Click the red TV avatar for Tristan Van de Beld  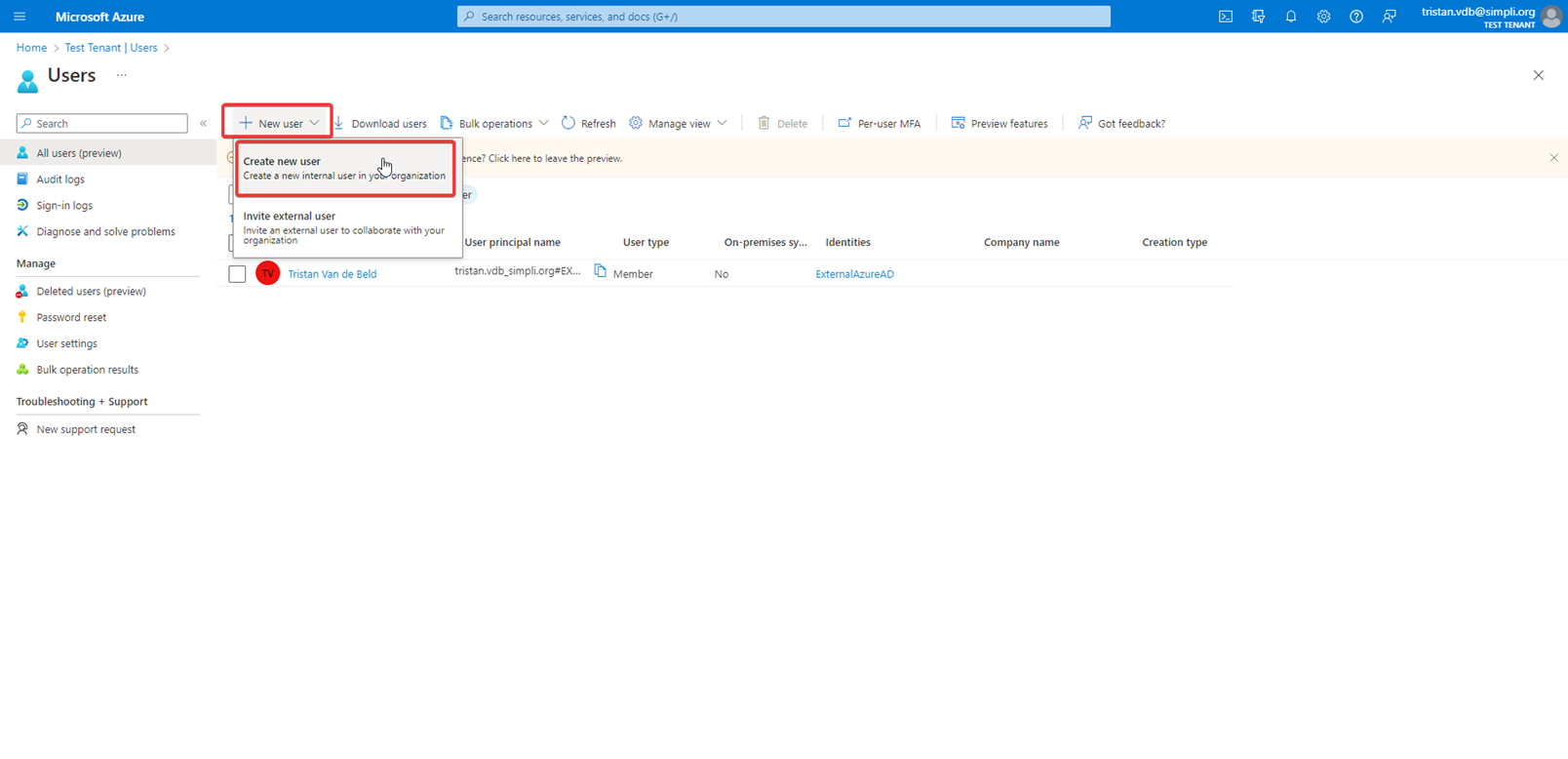(268, 273)
